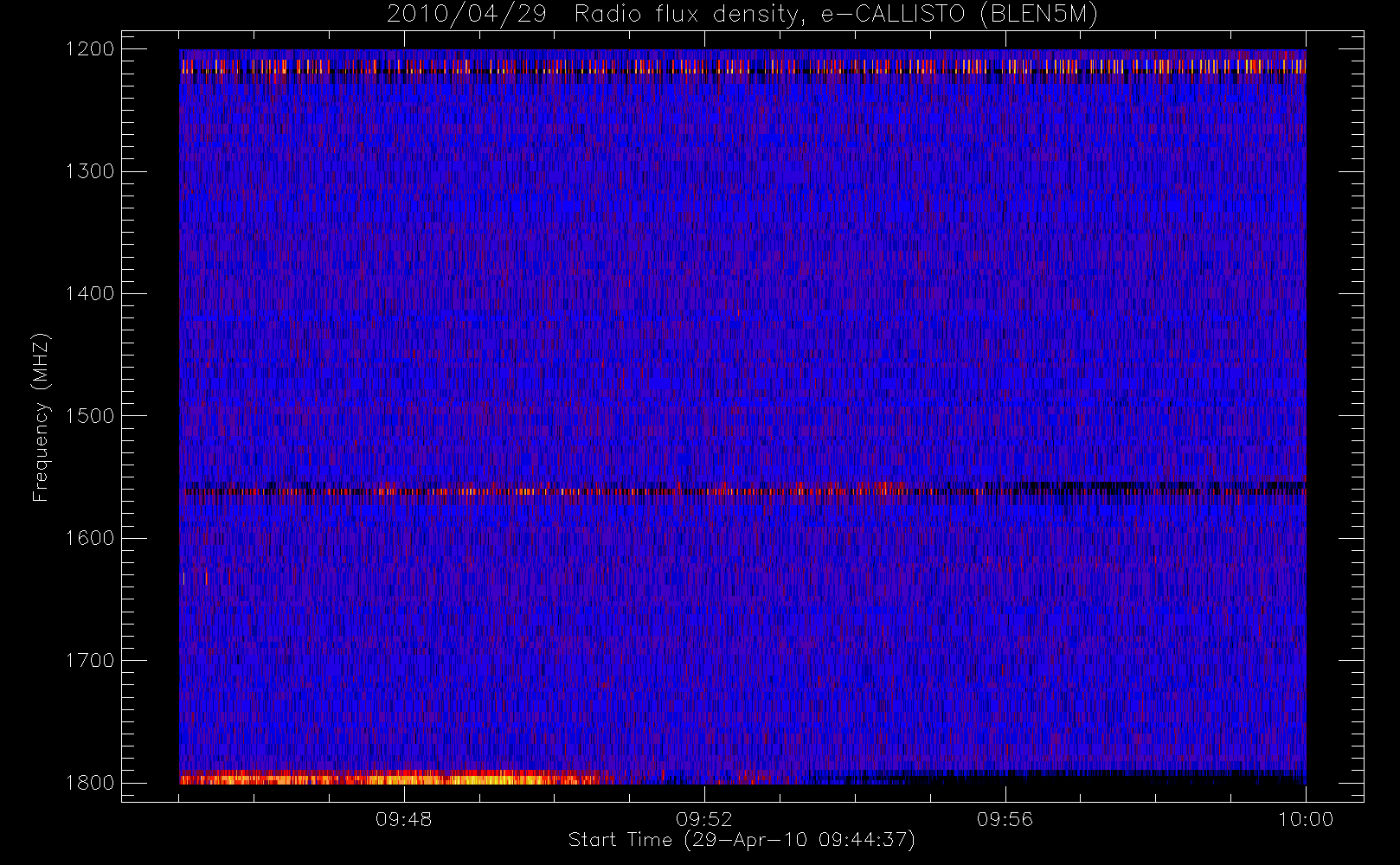This screenshot has height=865, width=1400.
Task: Click the '1600' frequency axis label
Action: point(90,538)
